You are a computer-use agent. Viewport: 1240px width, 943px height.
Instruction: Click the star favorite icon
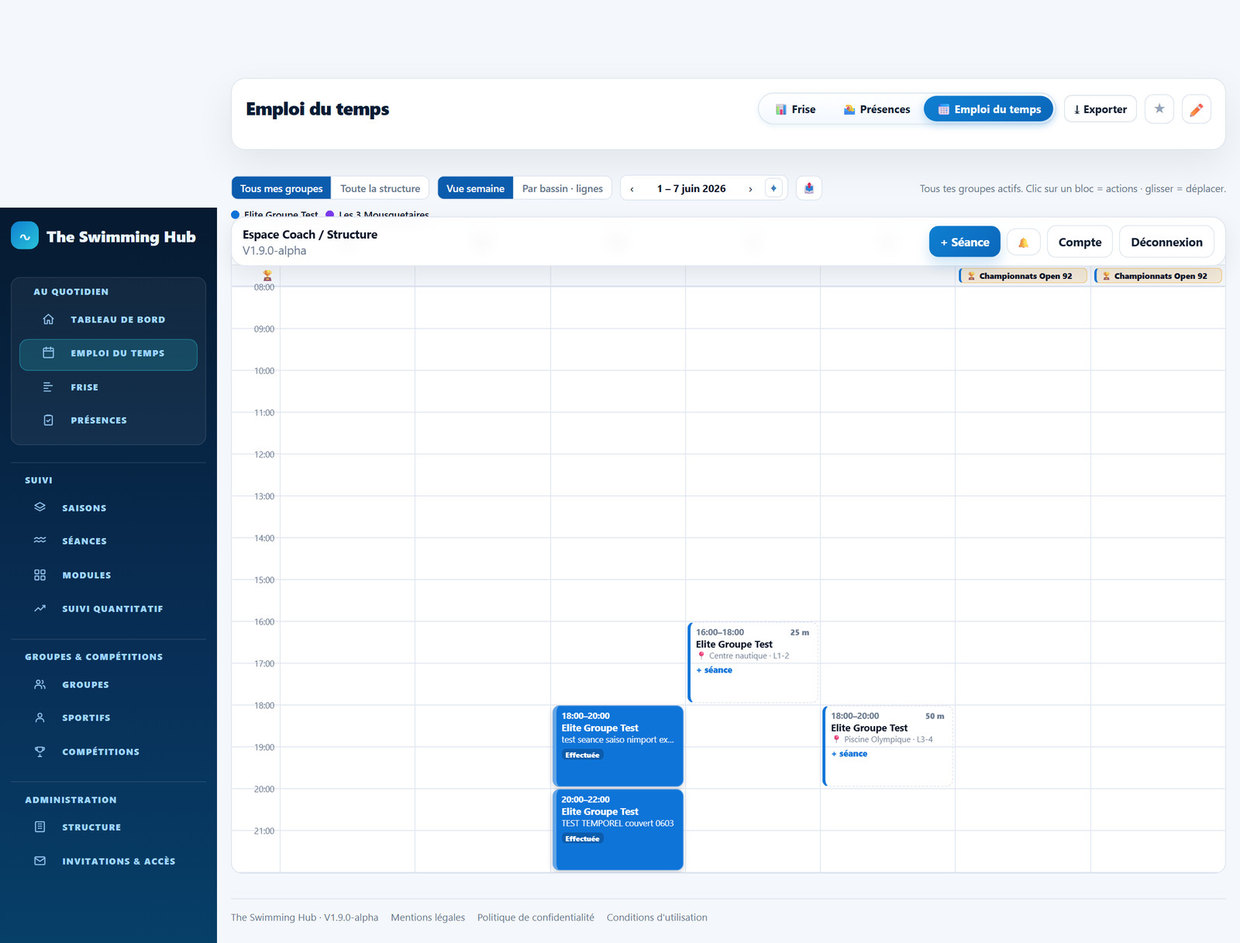[1159, 109]
